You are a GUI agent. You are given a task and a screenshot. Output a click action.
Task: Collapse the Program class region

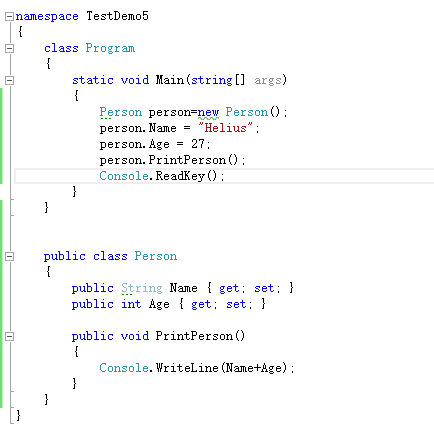(9, 48)
